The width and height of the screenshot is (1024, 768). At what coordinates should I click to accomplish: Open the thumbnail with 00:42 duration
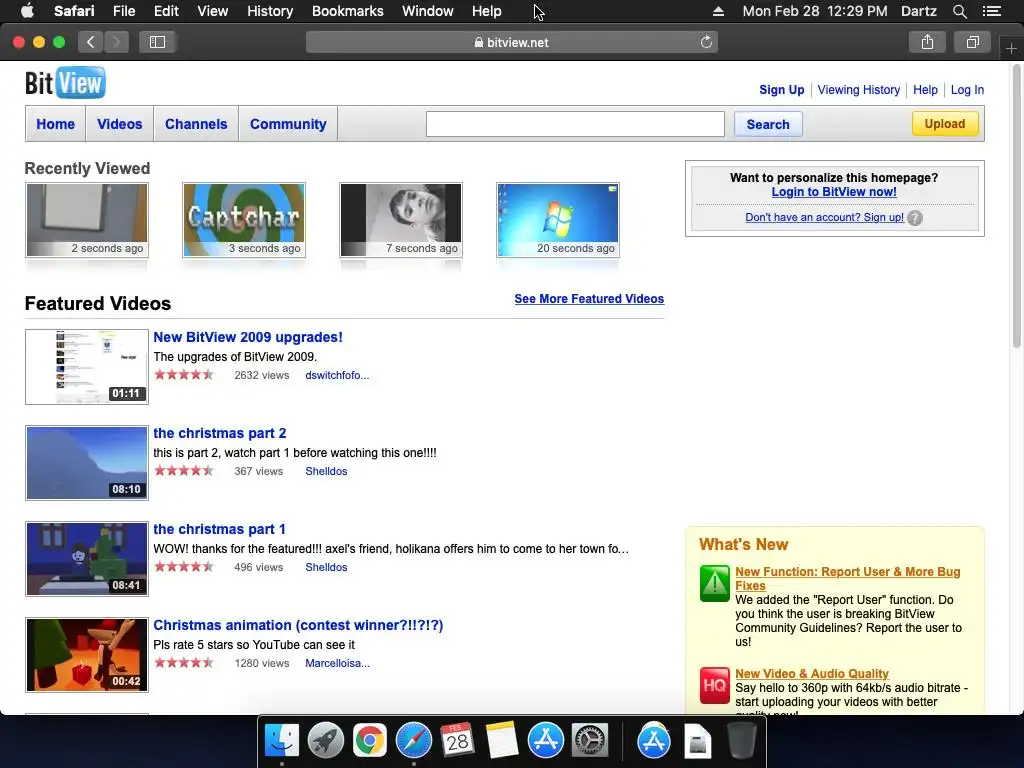pos(87,655)
